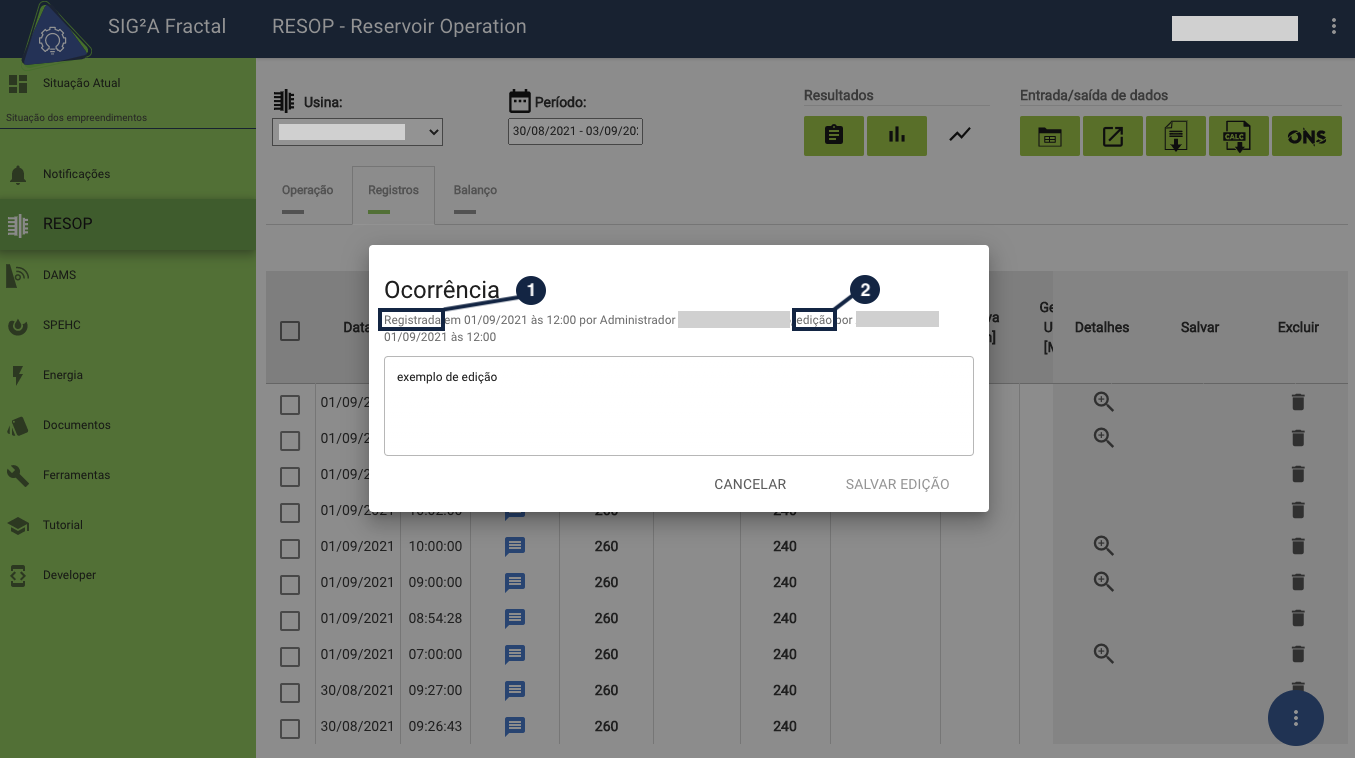Expand the Usina dropdown selector

pyautogui.click(x=357, y=132)
